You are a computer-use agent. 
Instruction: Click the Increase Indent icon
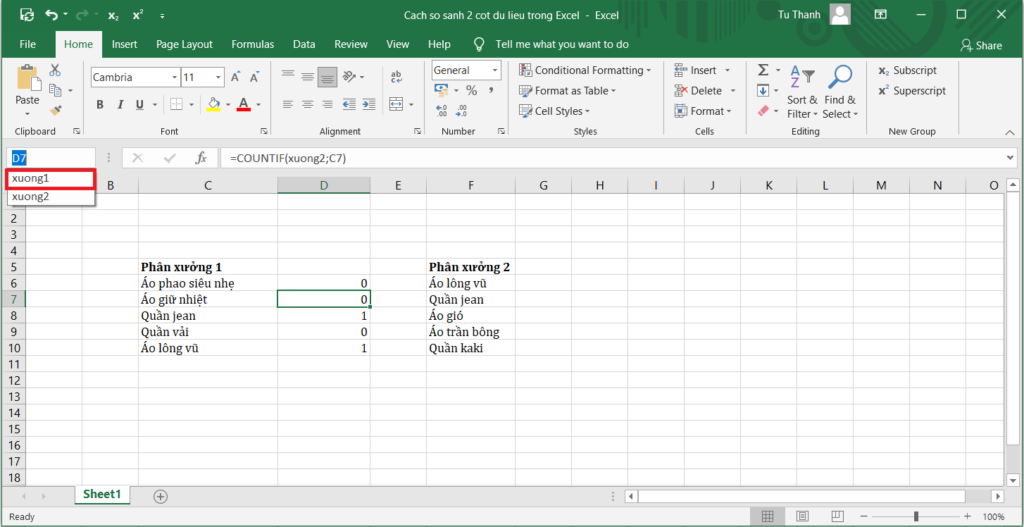tap(368, 104)
